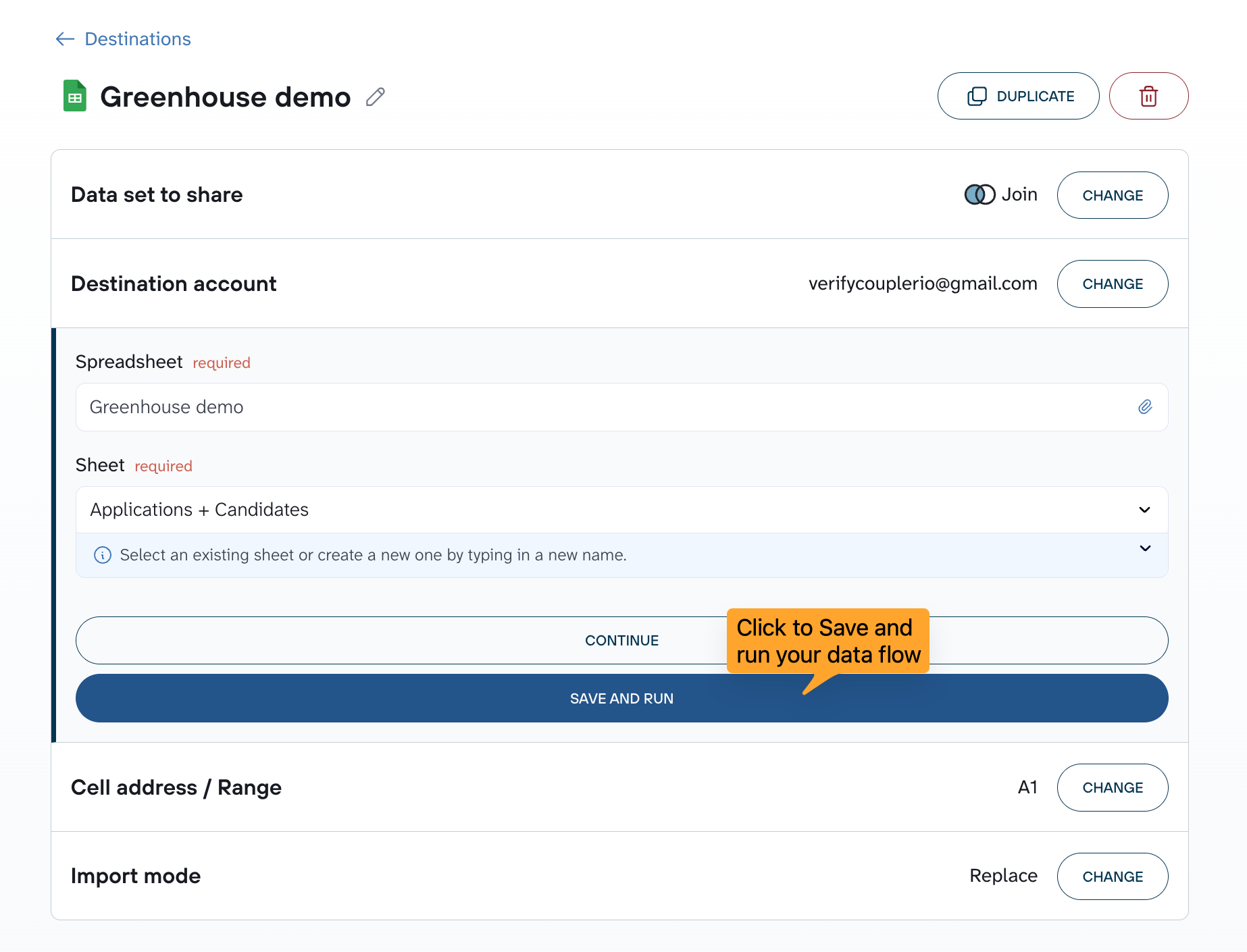Screen dimensions: 1247x952
Task: Edit the Greenhouse demo title via pencil
Action: (x=376, y=97)
